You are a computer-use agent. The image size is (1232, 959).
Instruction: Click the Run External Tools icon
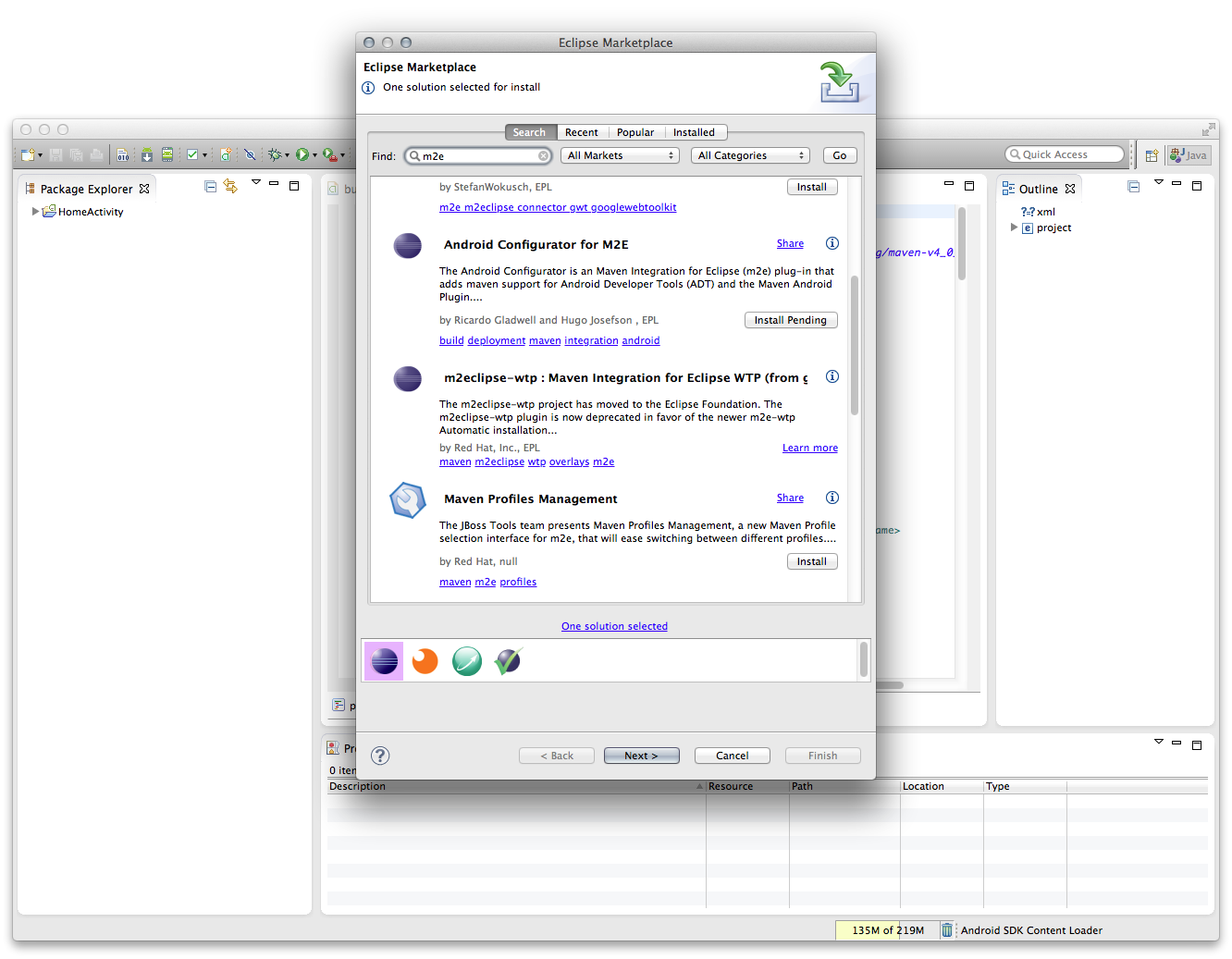tap(329, 154)
